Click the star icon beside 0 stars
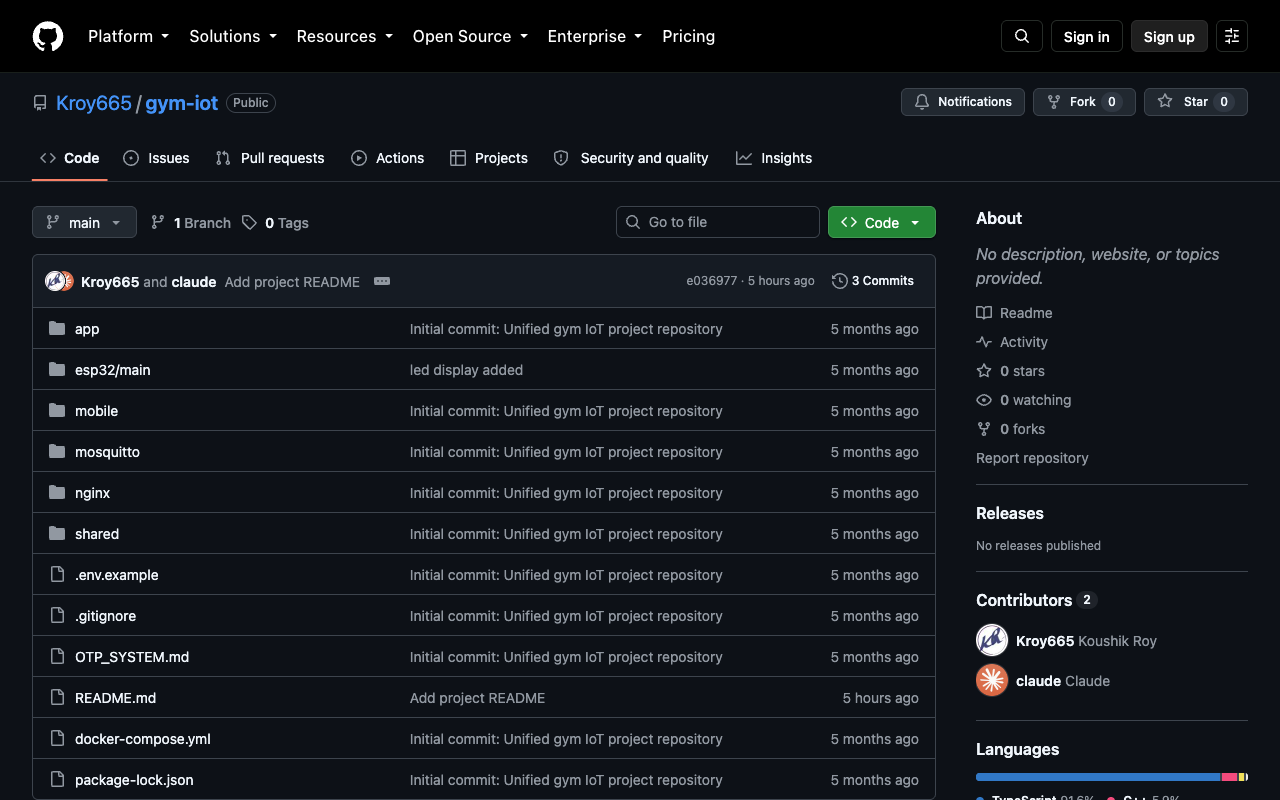The image size is (1280, 800). tap(984, 371)
